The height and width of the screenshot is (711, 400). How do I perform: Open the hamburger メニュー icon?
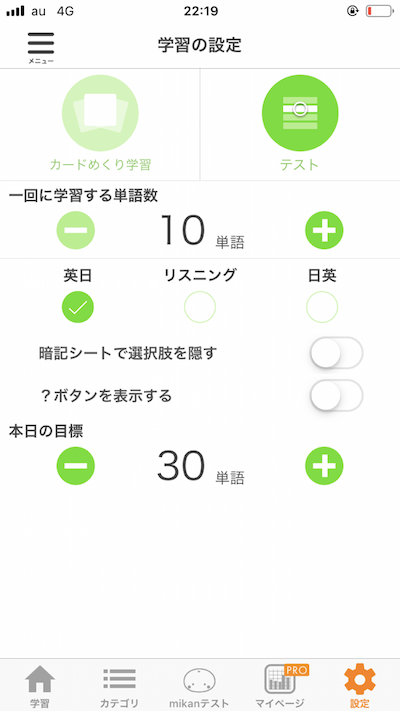click(41, 48)
